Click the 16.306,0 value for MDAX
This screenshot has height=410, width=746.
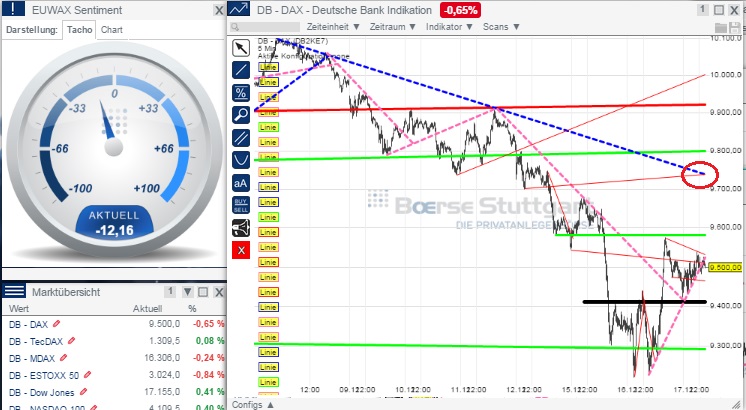162,358
